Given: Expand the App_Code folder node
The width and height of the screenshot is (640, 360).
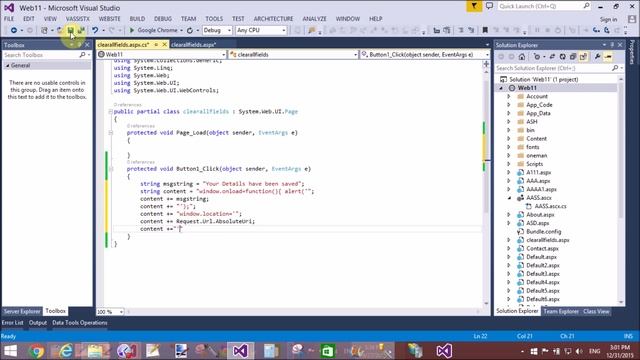Looking at the screenshot, I should [x=509, y=105].
